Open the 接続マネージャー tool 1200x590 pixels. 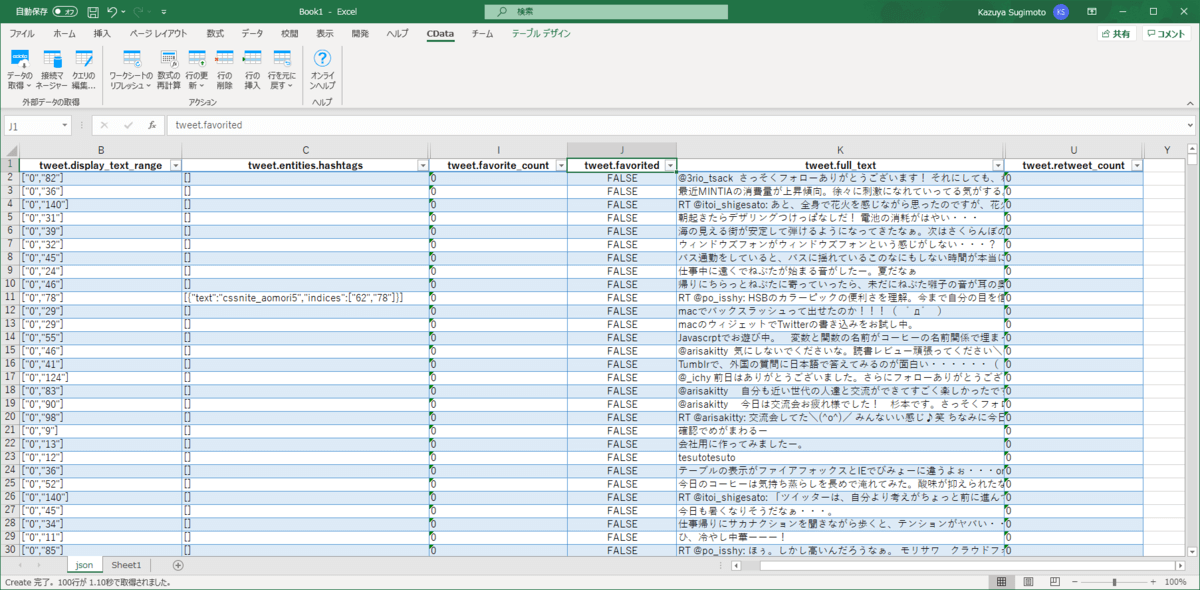coord(52,68)
